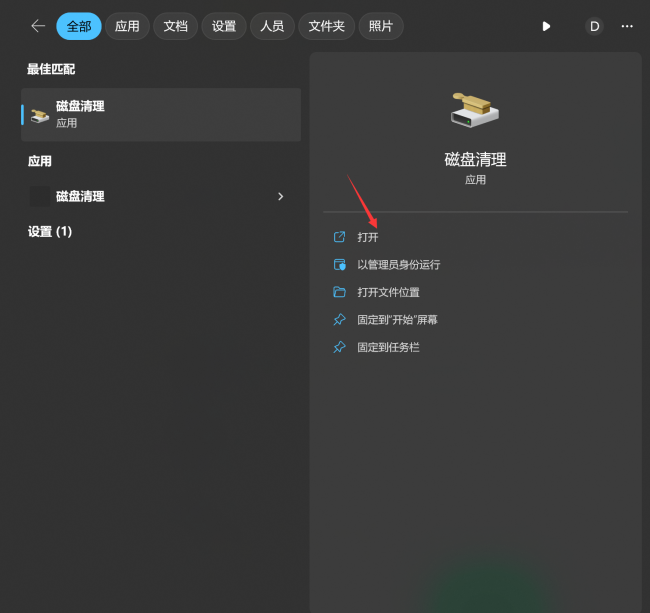The width and height of the screenshot is (650, 613).
Task: Click the large disk cleanup icon in preview
Action: pyautogui.click(x=475, y=110)
